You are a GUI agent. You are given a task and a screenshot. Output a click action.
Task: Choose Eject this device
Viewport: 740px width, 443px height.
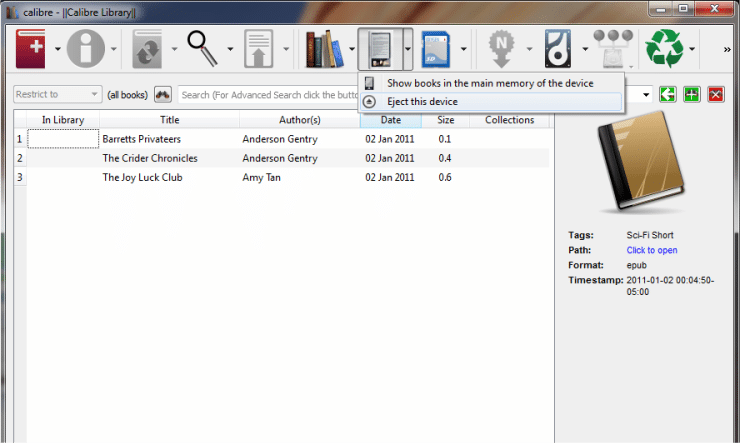point(491,101)
